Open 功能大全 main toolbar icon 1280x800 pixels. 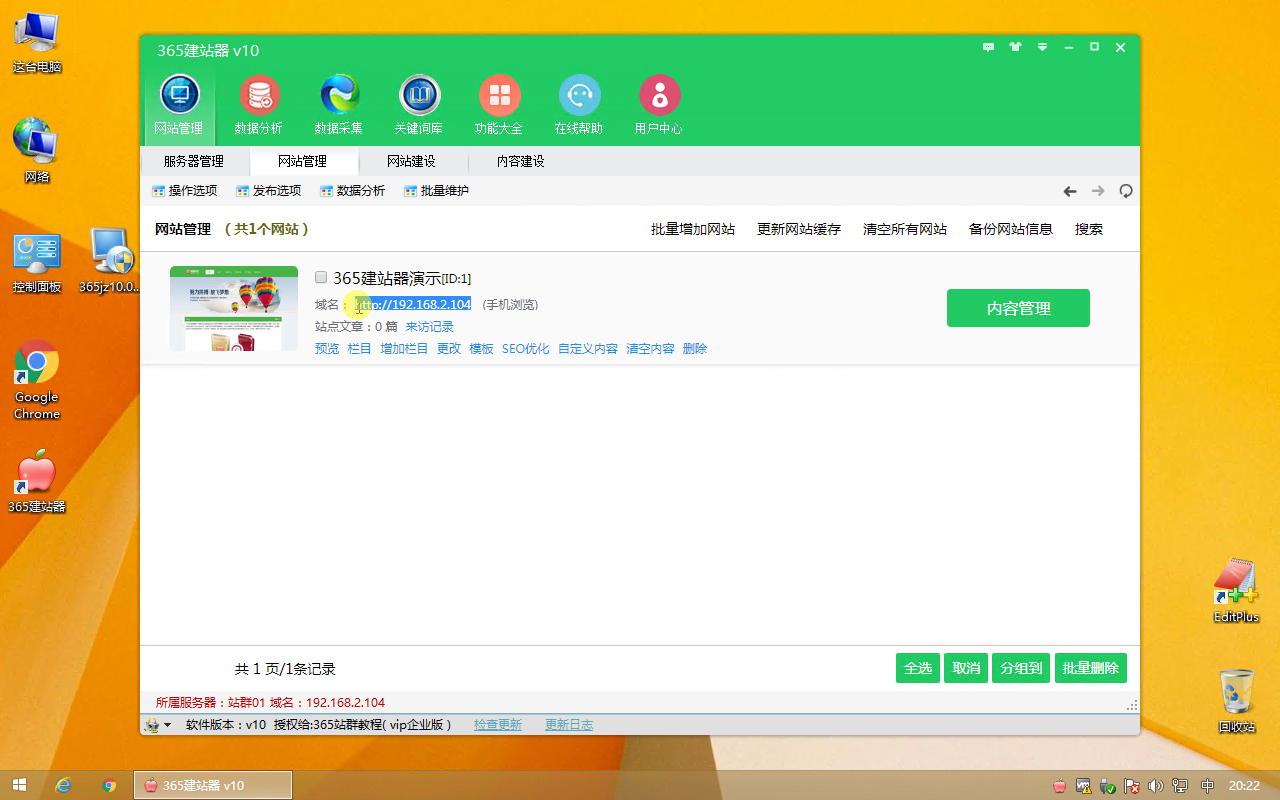(499, 105)
